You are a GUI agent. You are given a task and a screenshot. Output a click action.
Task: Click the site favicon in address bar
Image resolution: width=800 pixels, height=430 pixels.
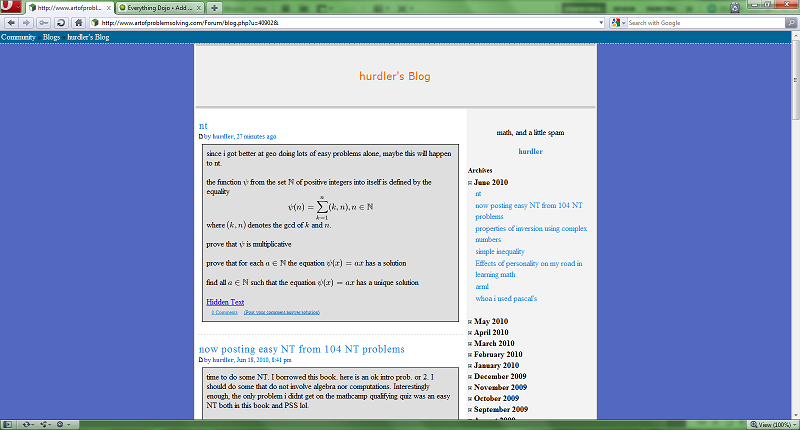click(95, 23)
